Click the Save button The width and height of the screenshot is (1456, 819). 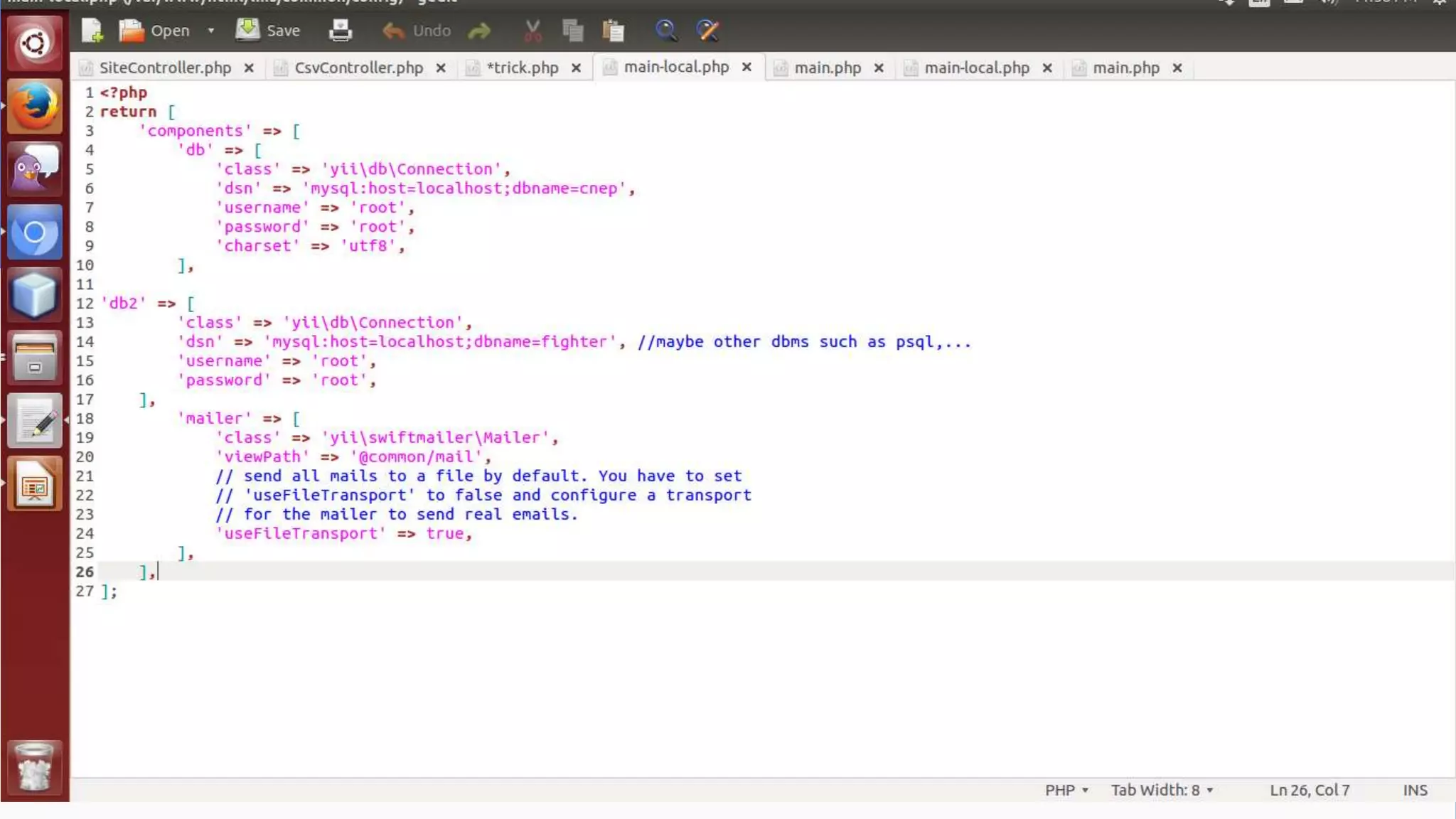pos(268,31)
